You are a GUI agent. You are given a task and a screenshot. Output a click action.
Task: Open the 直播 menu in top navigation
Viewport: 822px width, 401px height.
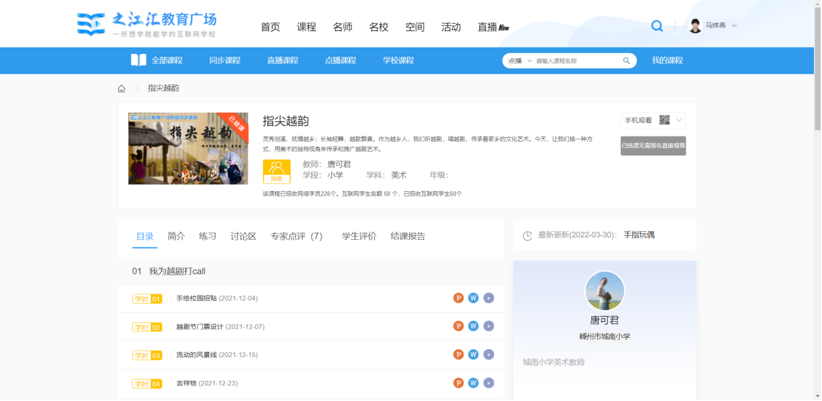[x=493, y=27]
